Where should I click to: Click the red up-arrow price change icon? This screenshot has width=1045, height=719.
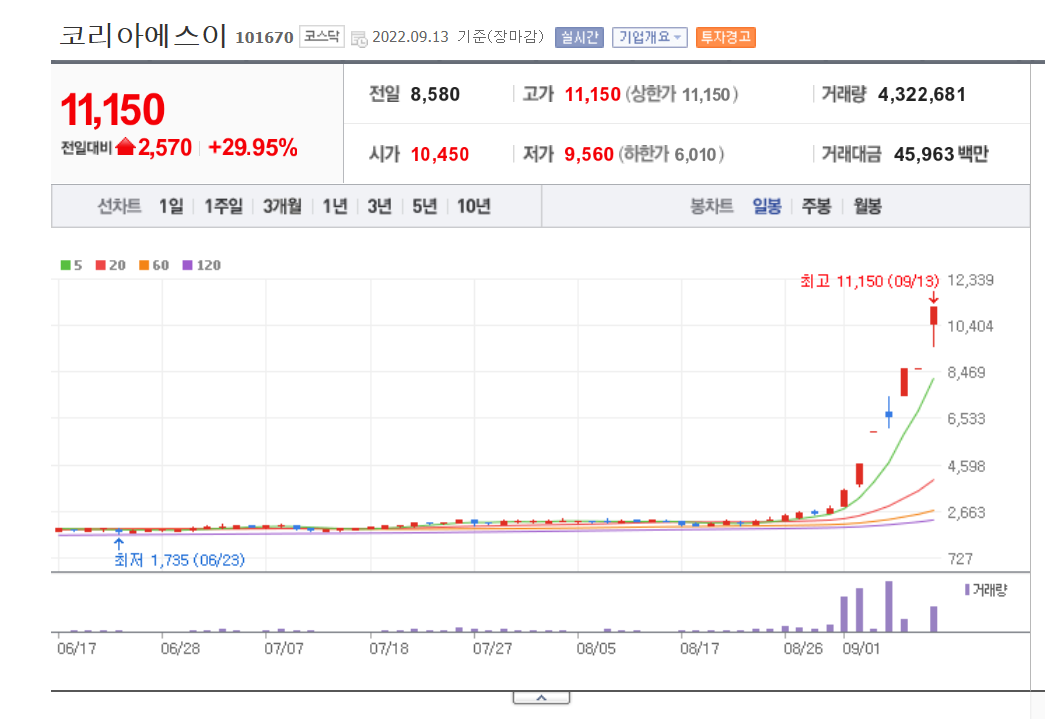(125, 147)
